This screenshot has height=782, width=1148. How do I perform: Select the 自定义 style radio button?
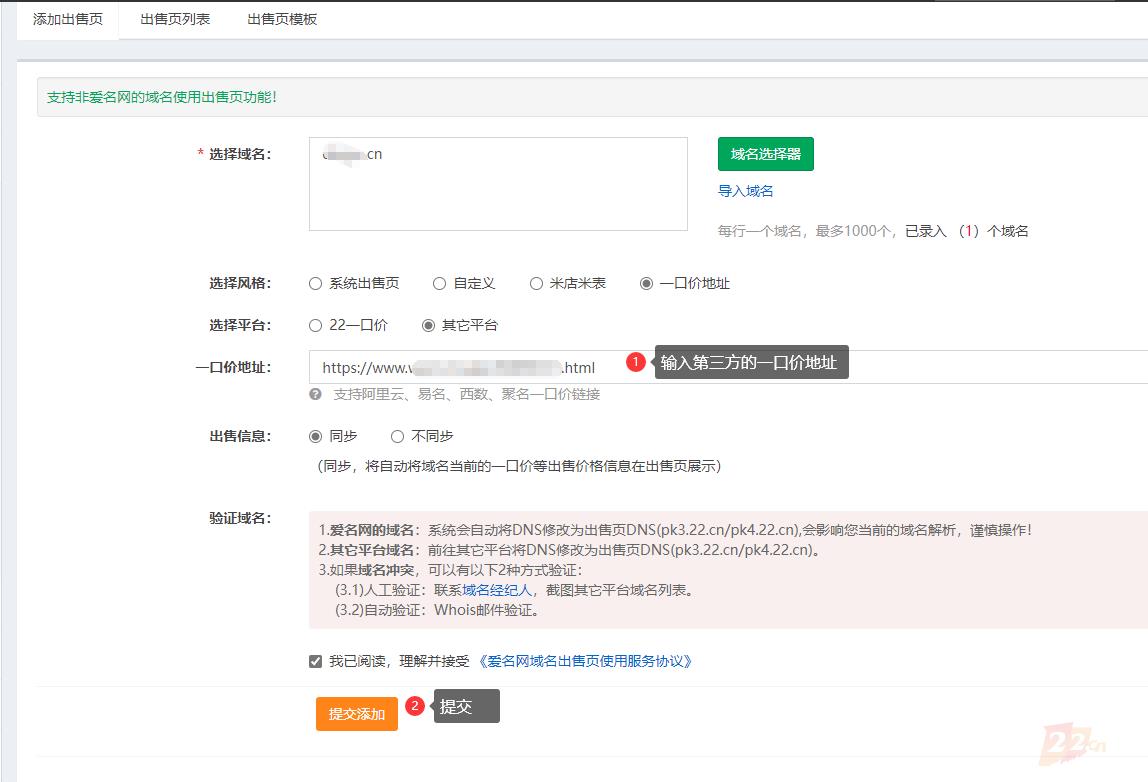tap(440, 283)
